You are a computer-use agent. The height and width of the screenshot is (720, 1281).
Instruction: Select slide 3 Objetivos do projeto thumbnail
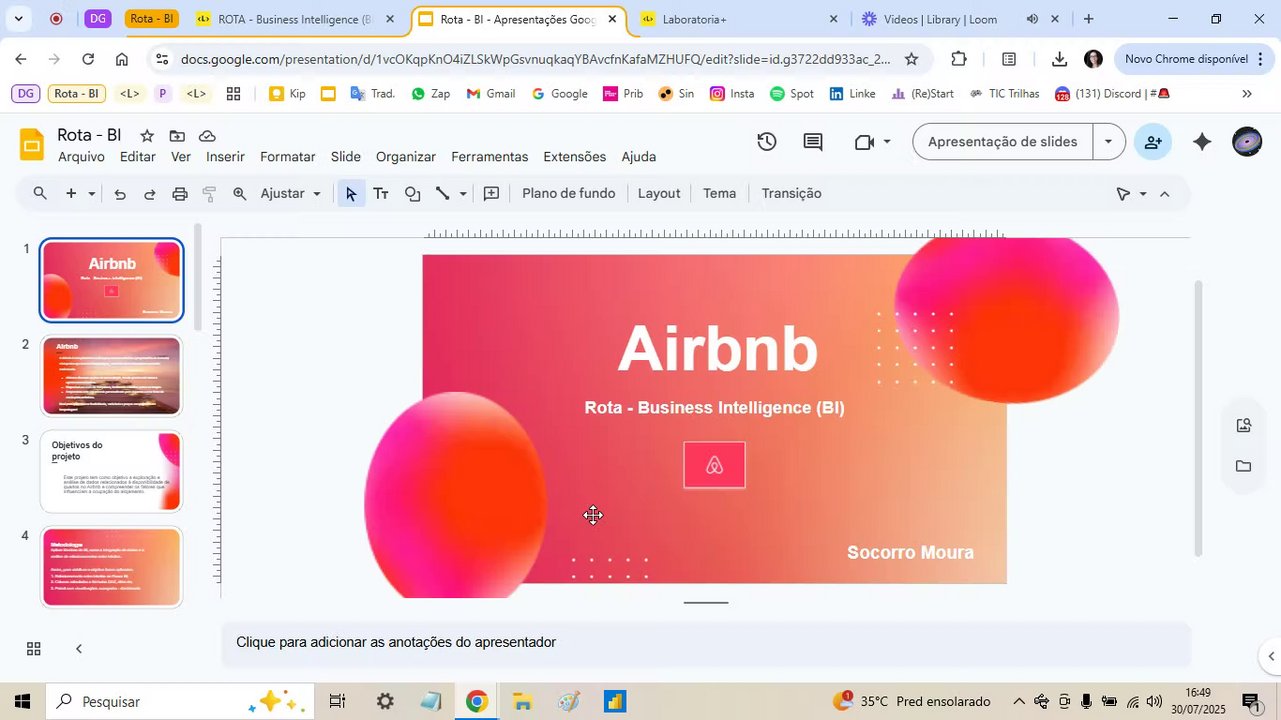tap(111, 472)
